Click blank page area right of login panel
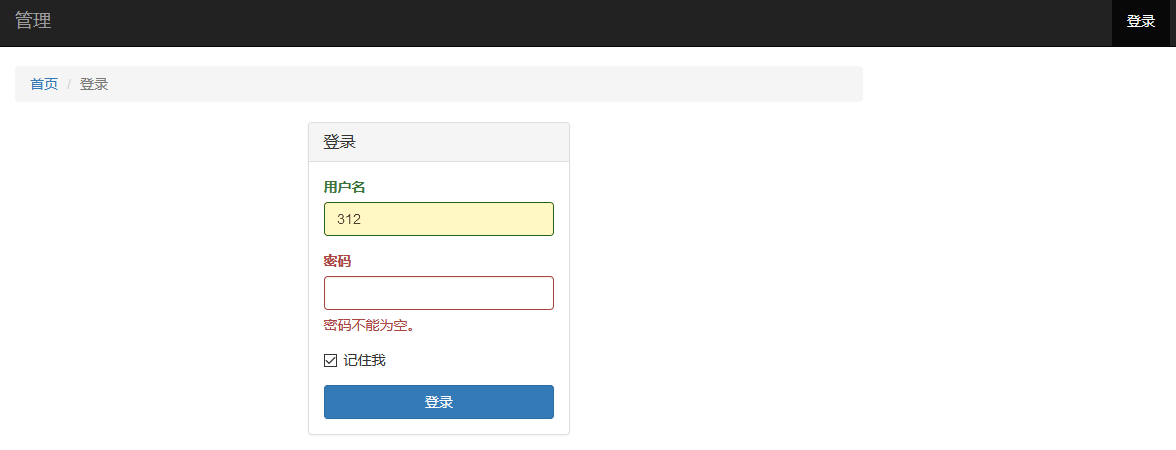Image resolution: width=1176 pixels, height=450 pixels. click(x=800, y=280)
